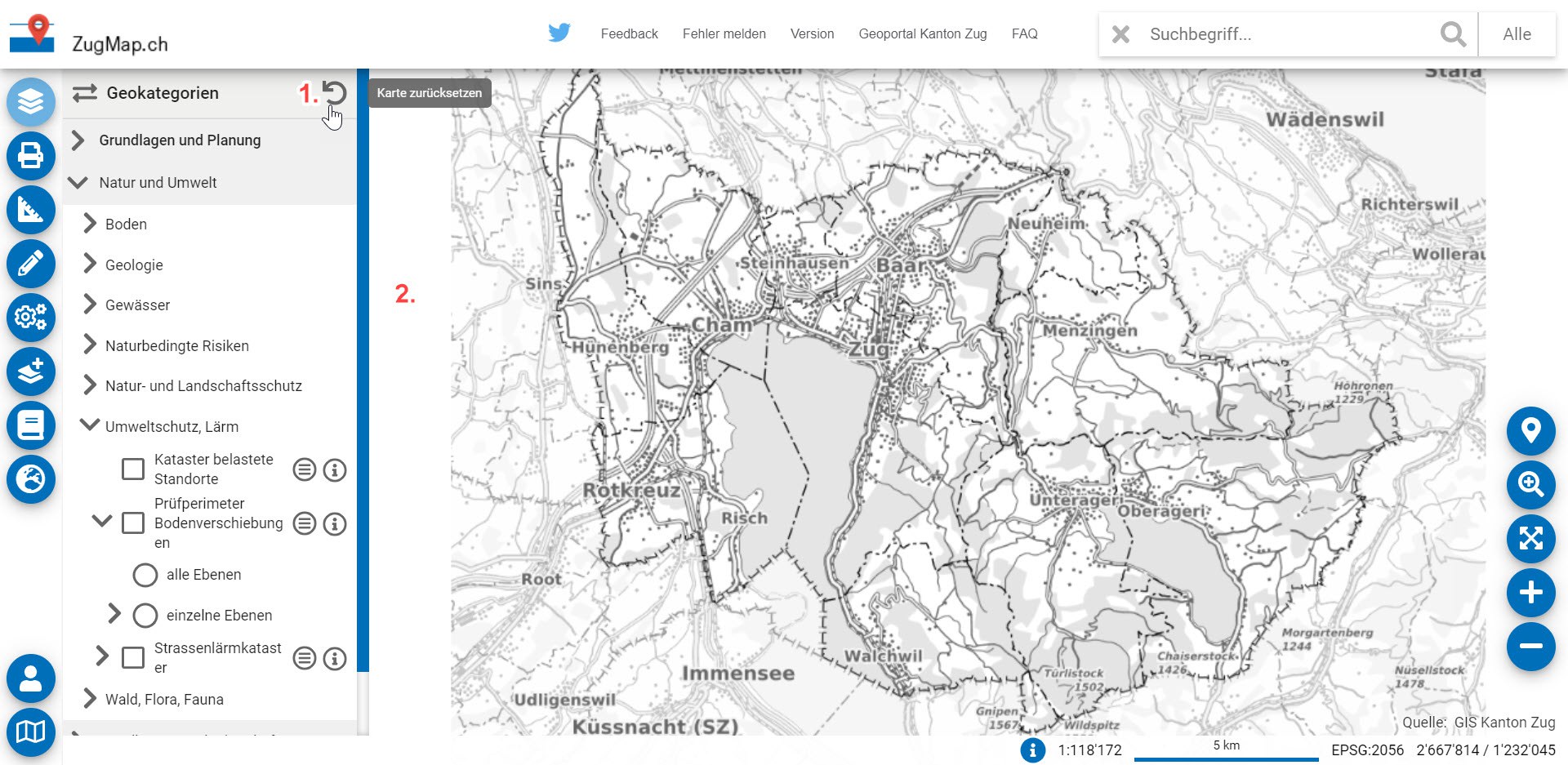Open Geoportal Kanton Zug link

[x=922, y=33]
